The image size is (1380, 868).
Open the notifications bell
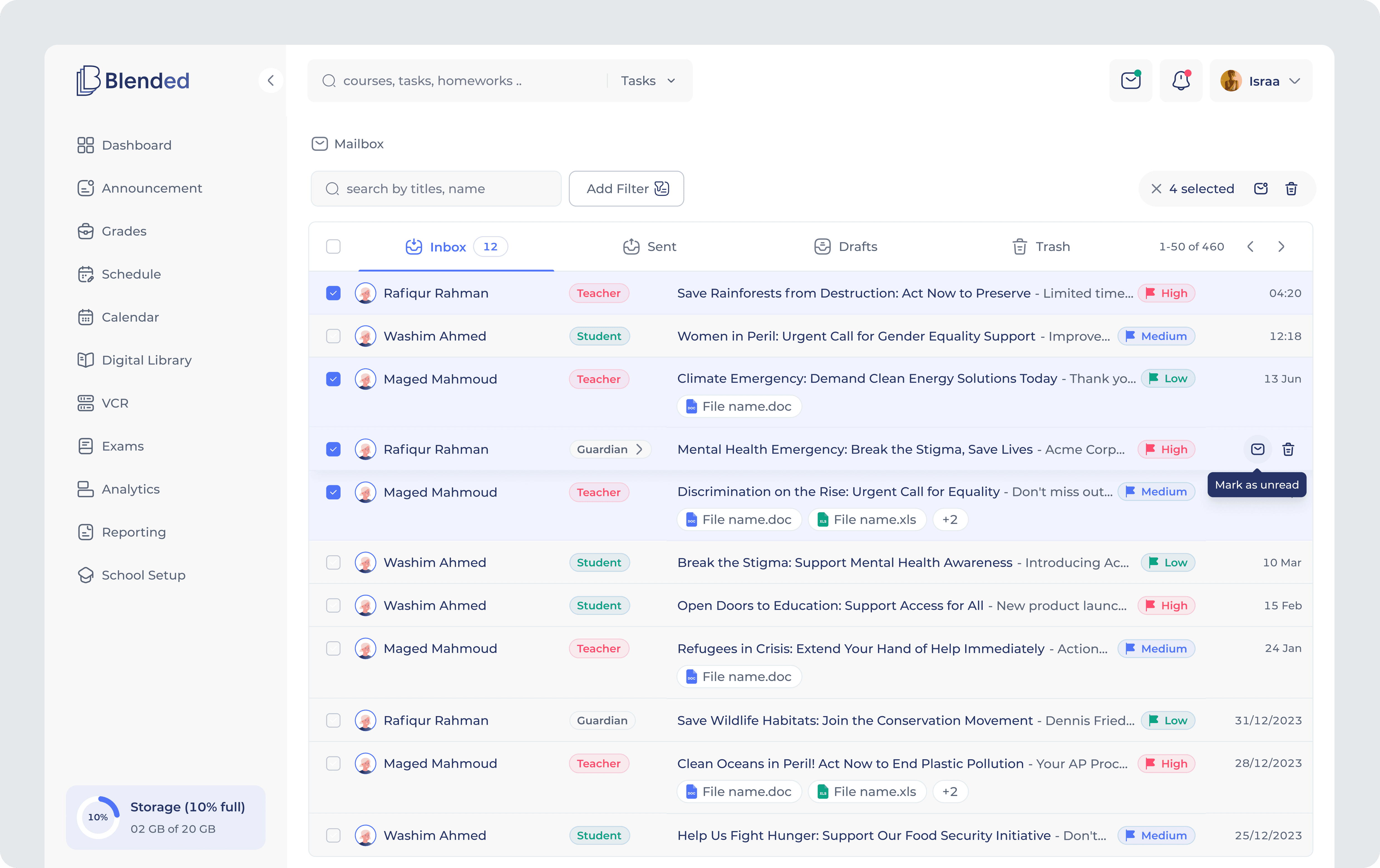[x=1181, y=80]
